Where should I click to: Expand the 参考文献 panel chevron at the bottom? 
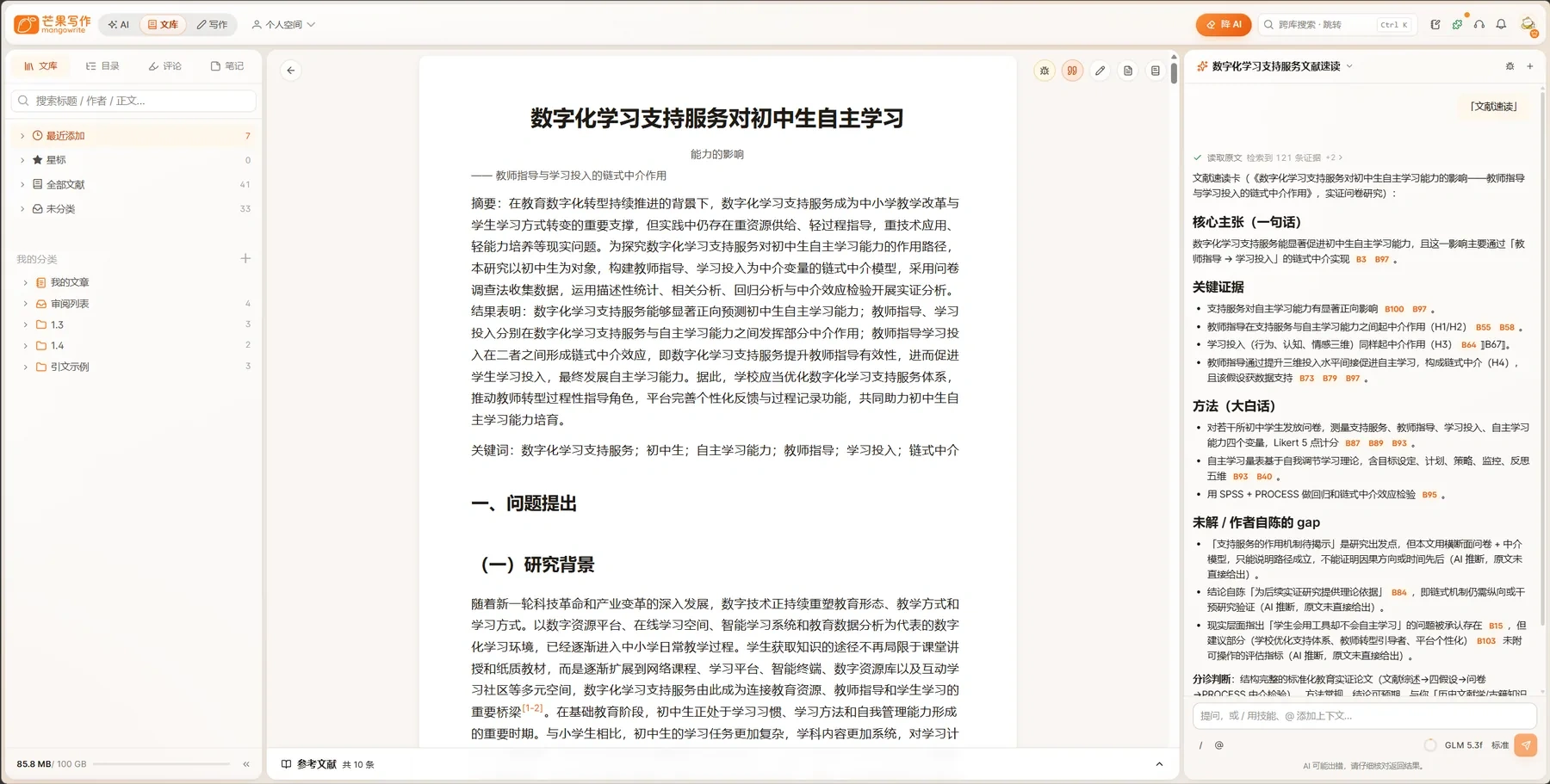1159,764
